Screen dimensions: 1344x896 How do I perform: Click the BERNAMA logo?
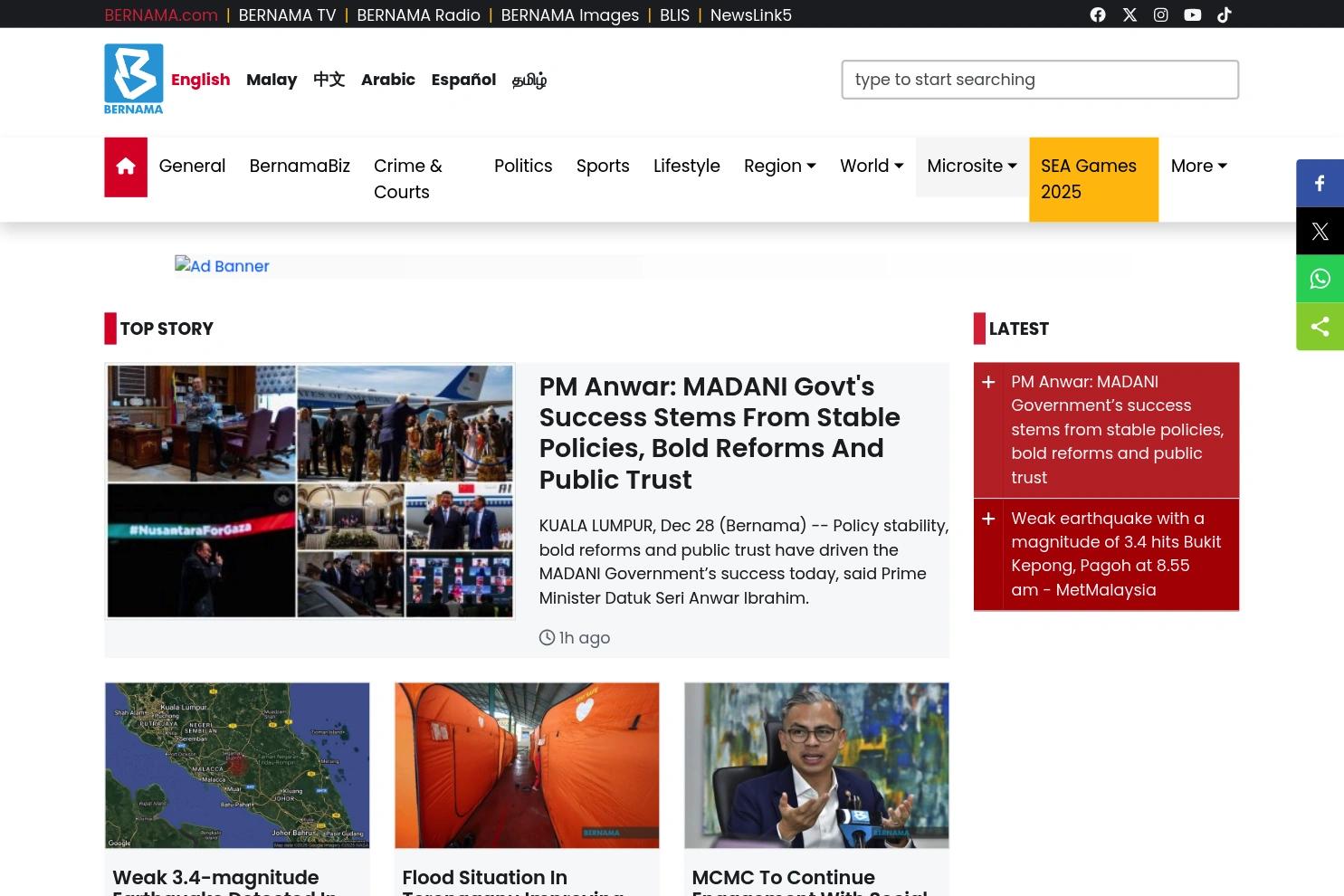point(134,79)
